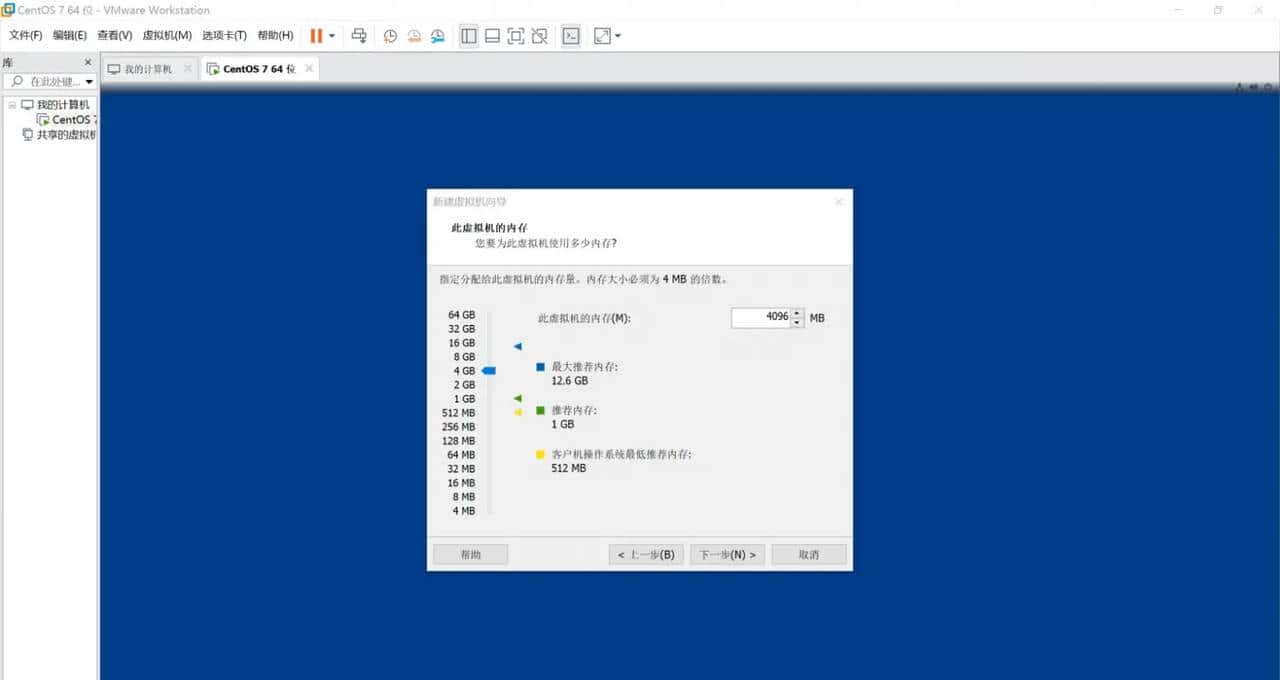Viewport: 1280px width, 680px height.
Task: Toggle the thumbnail bar visibility
Action: (x=493, y=35)
